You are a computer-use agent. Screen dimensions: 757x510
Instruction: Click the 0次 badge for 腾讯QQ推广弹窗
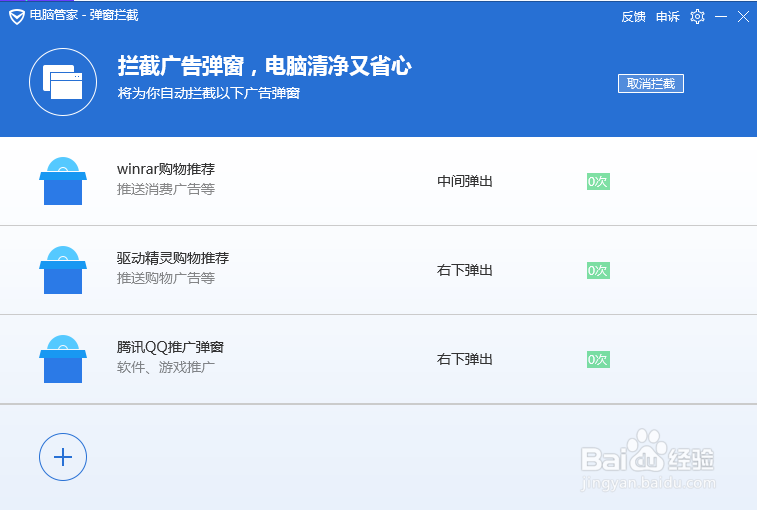click(598, 359)
